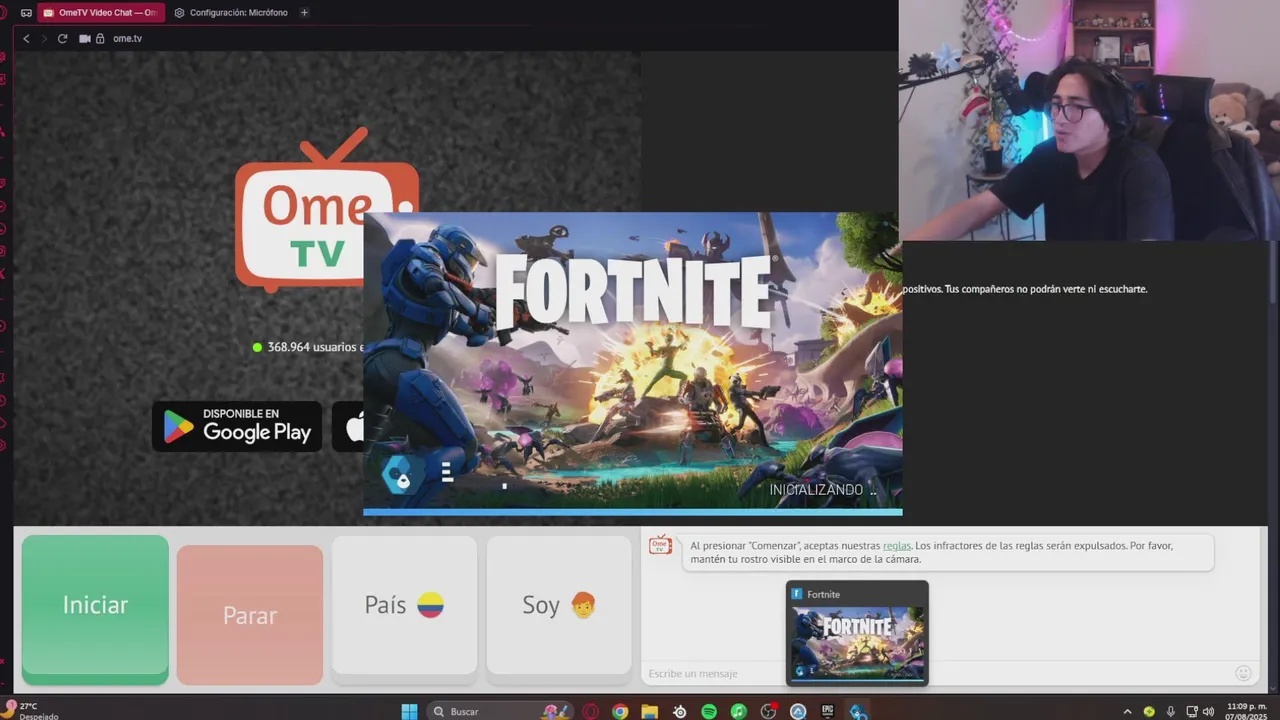Open the Windows Start menu
The height and width of the screenshot is (720, 1280).
[x=409, y=711]
